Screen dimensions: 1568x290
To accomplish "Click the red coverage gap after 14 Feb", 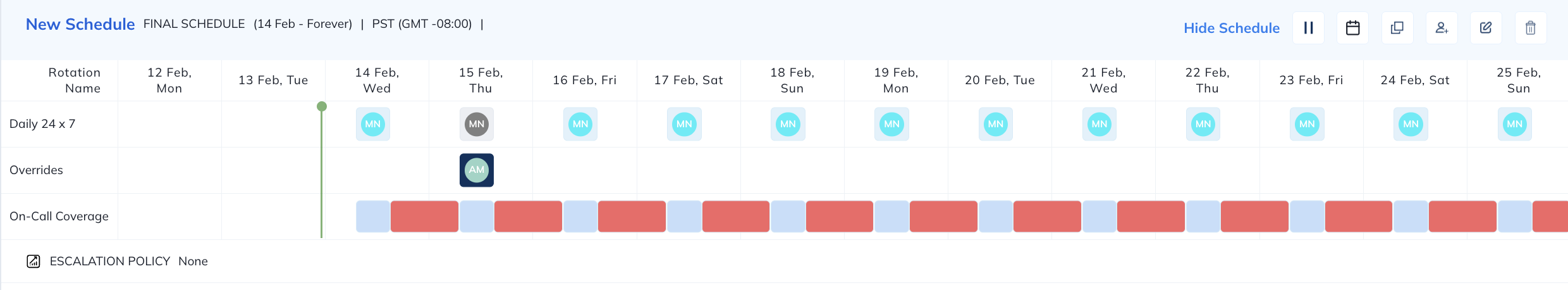I will click(x=424, y=217).
